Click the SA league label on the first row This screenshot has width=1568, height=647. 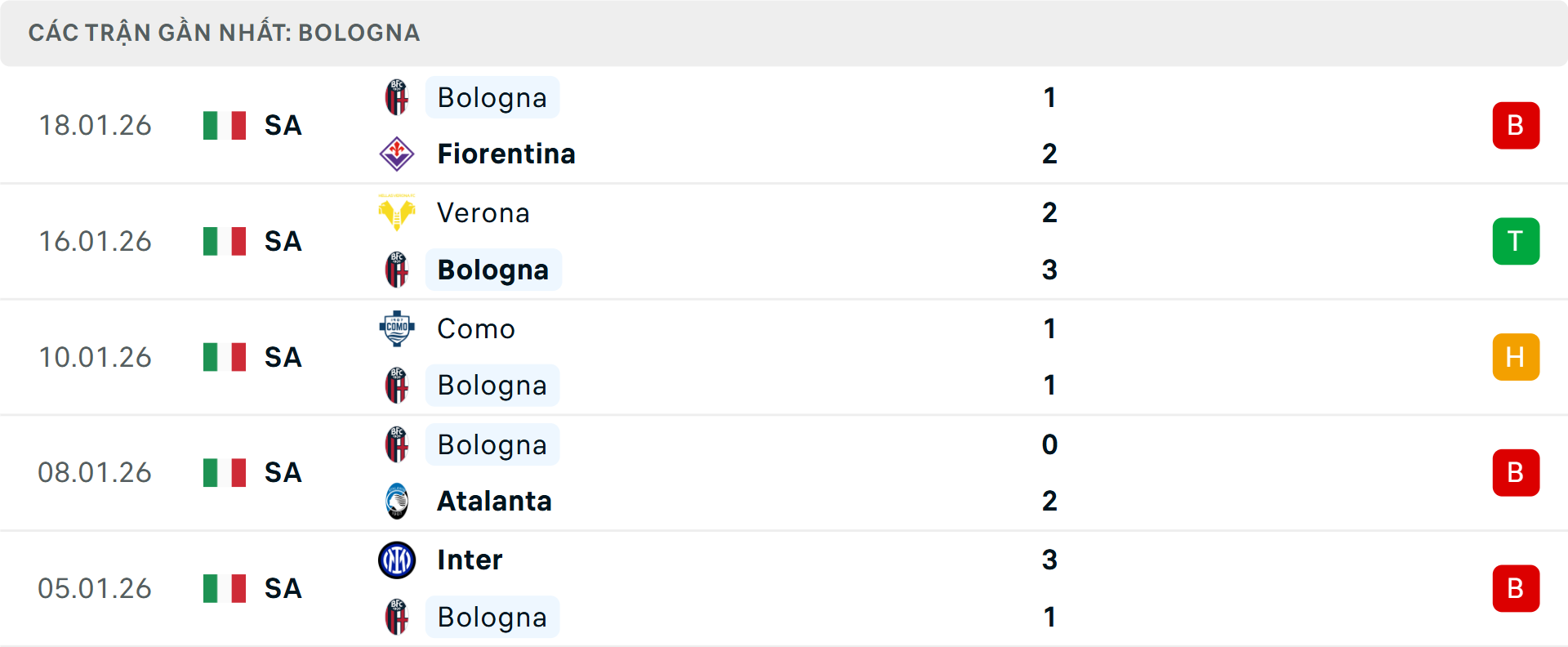[x=282, y=126]
